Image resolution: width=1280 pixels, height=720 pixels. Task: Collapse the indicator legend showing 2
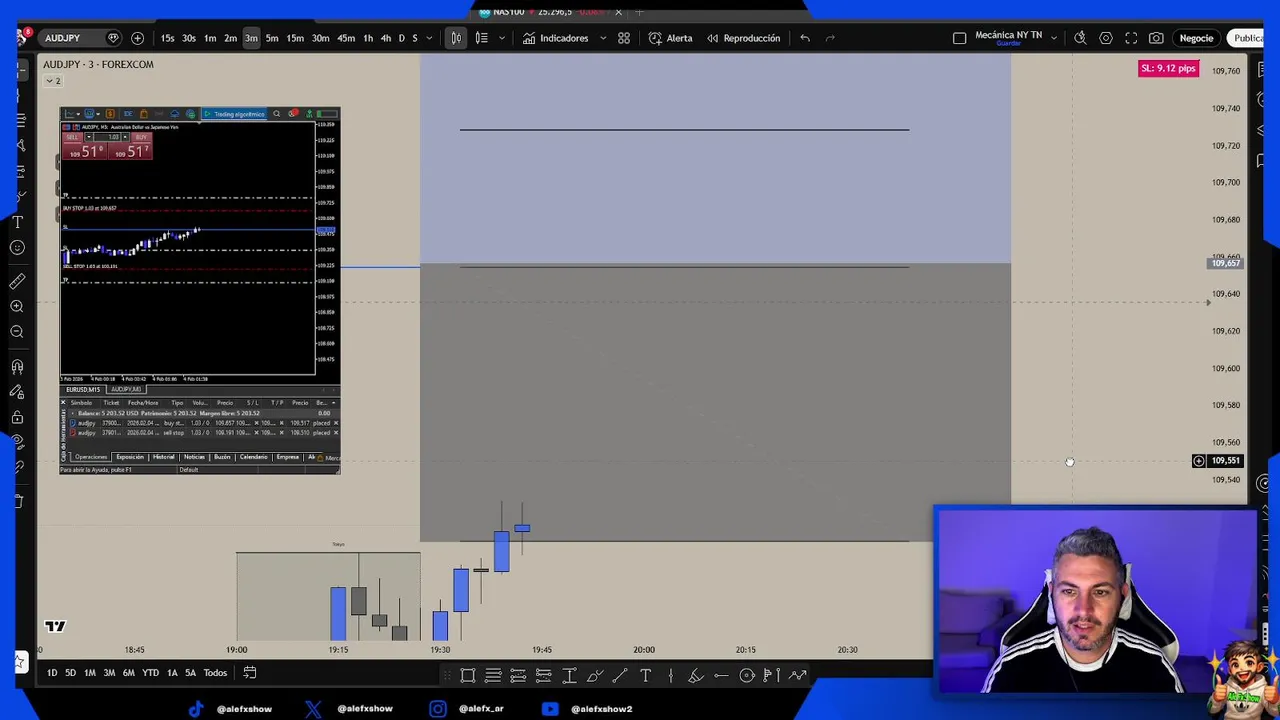pyautogui.click(x=52, y=80)
